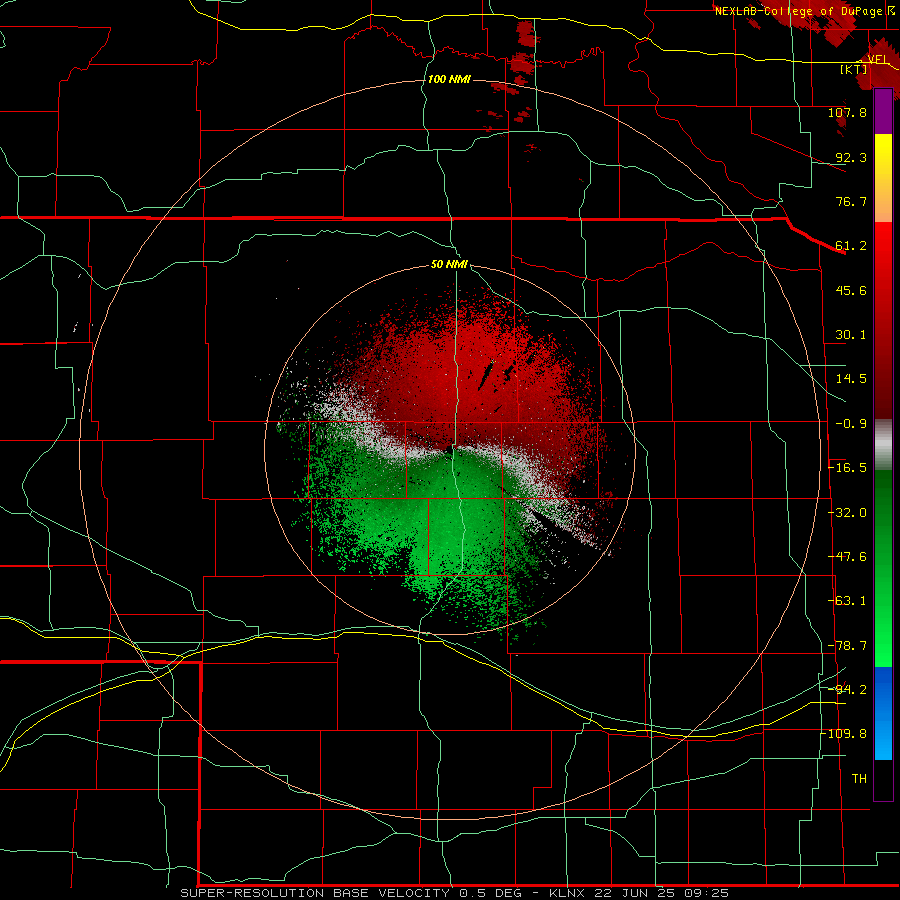Click the [KT] units label
The height and width of the screenshot is (900, 900).
pyautogui.click(x=854, y=69)
